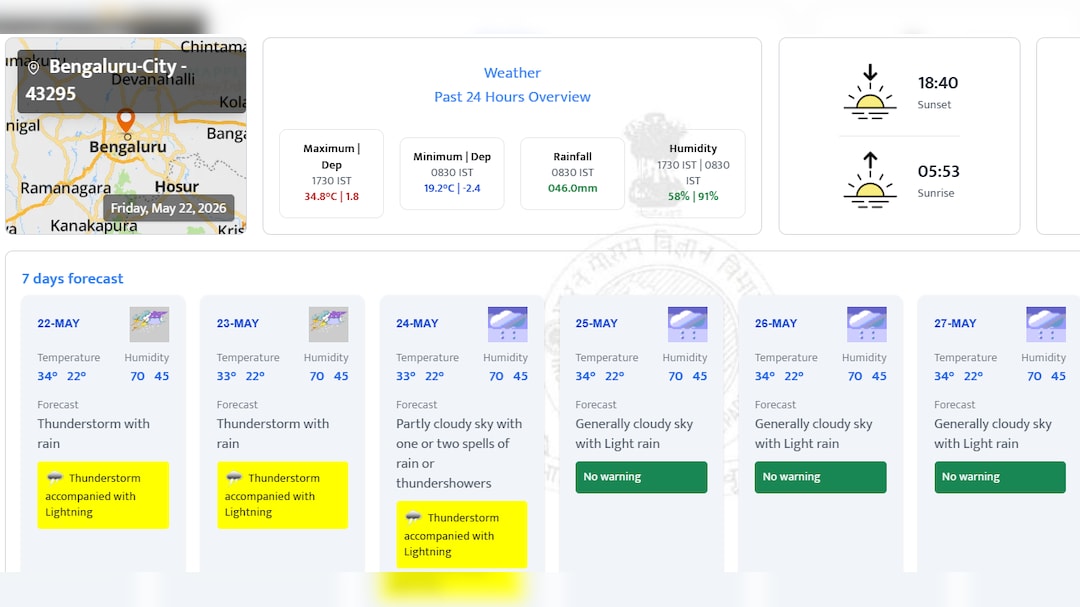Select the 22-MAY thunderstorm warning box

103,495
